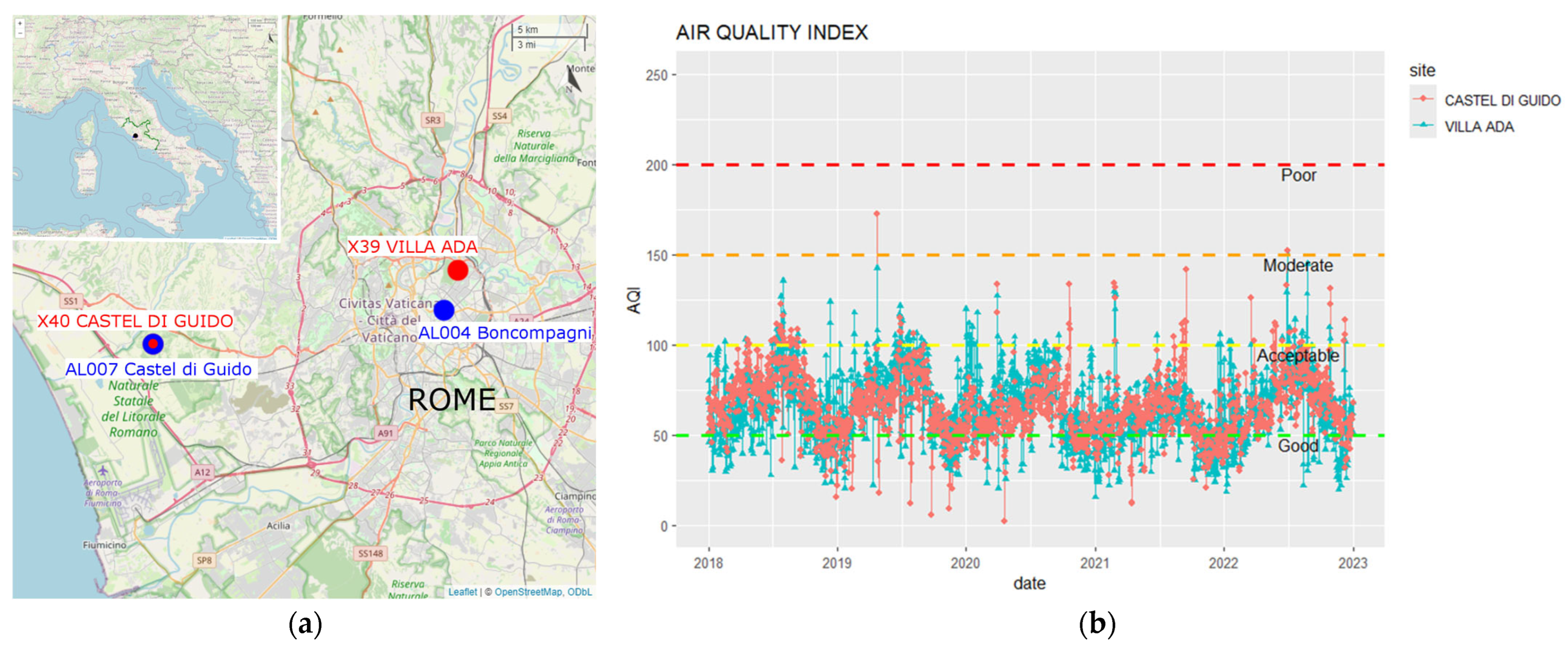Viewport: 1568px width, 650px height.
Task: Click the 100 tick on AQI axis
Action: click(x=657, y=346)
